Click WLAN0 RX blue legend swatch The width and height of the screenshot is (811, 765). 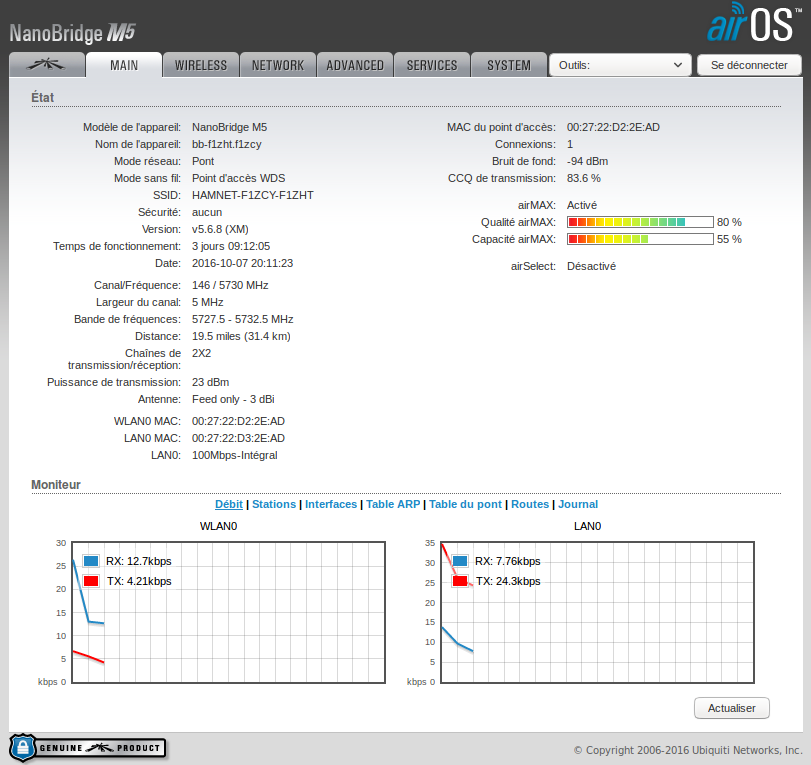91,561
